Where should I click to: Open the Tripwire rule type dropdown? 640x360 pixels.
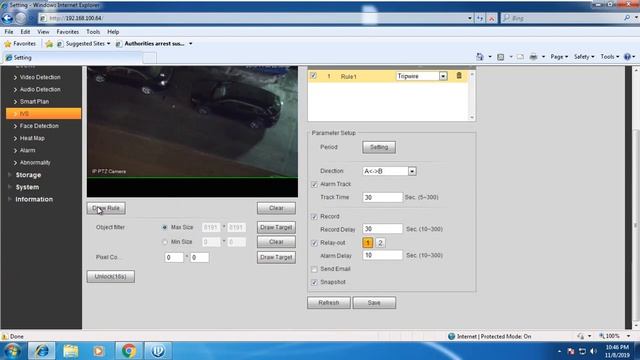click(x=443, y=76)
